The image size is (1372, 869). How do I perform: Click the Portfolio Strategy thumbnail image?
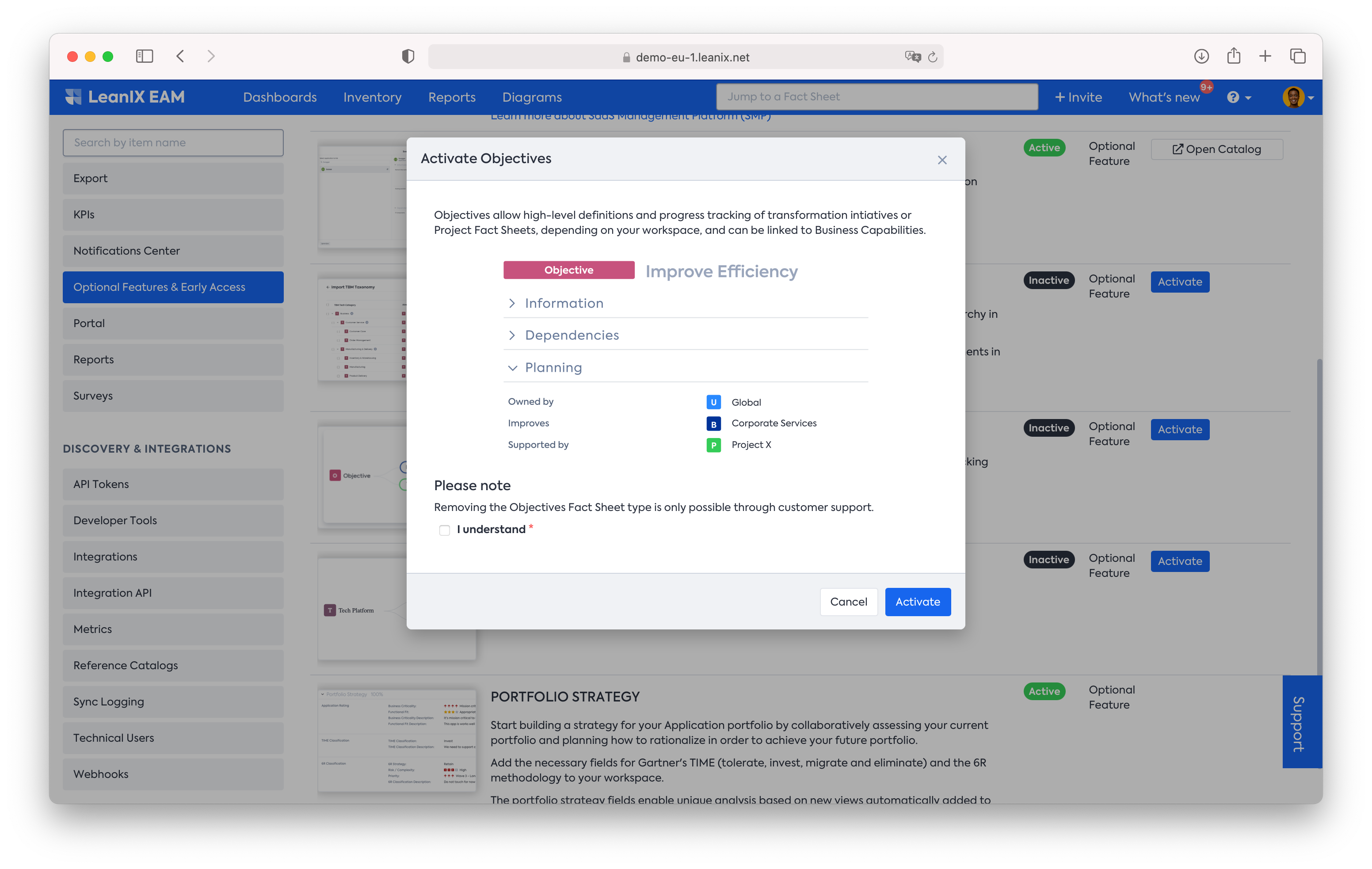397,740
